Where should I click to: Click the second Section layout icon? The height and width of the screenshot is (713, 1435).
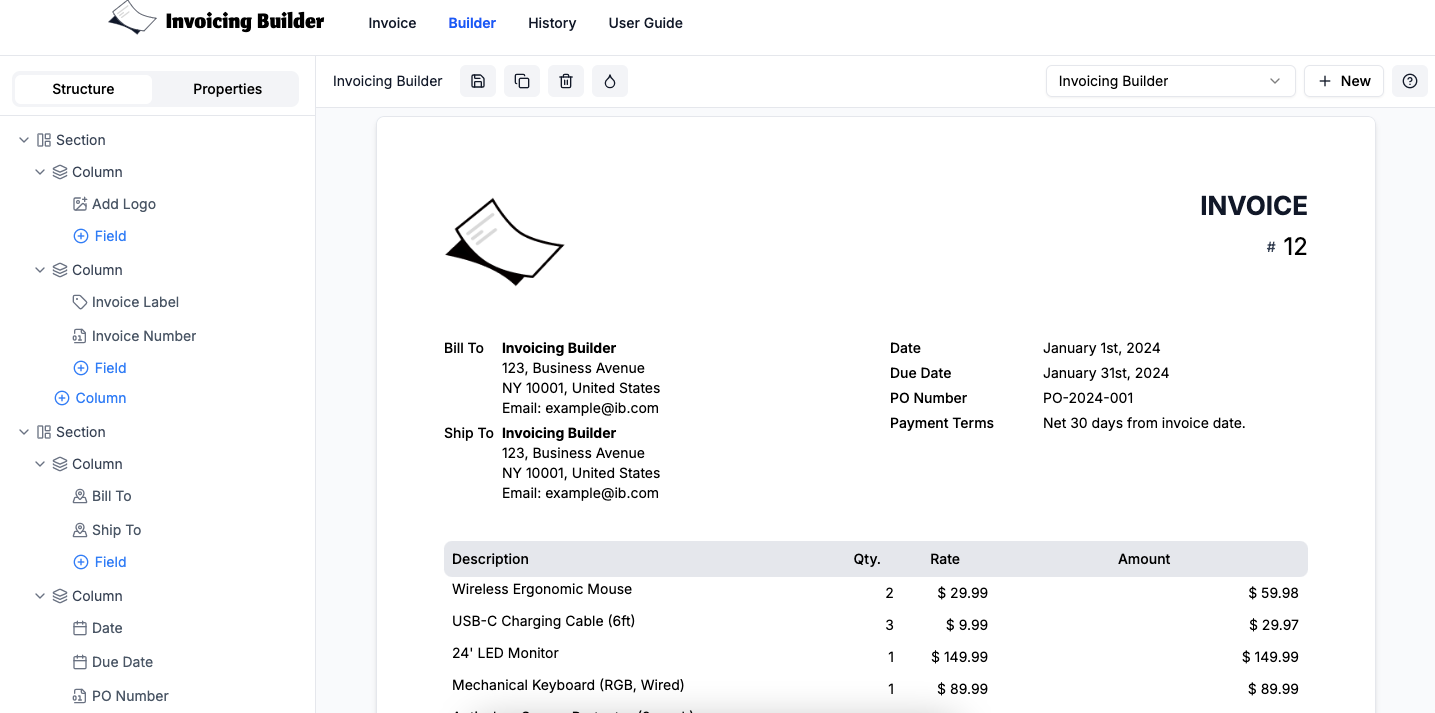(44, 432)
